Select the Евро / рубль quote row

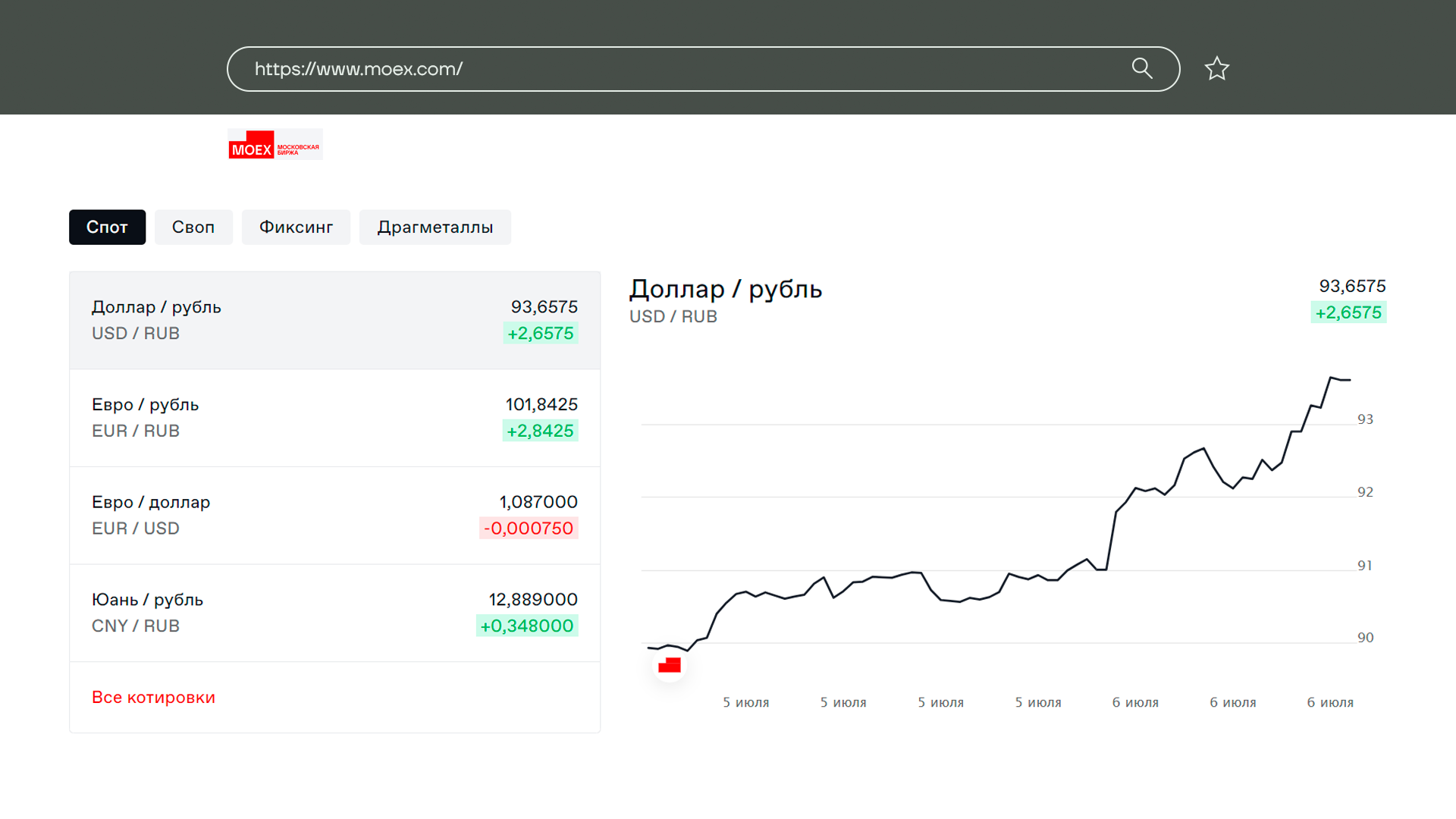click(x=334, y=418)
